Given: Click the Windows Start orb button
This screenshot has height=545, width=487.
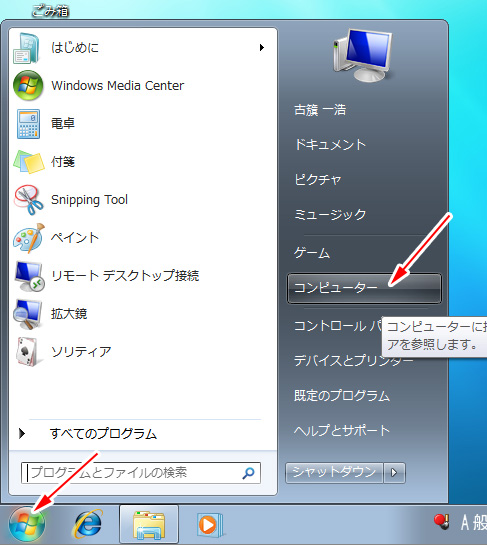Looking at the screenshot, I should click(27, 524).
